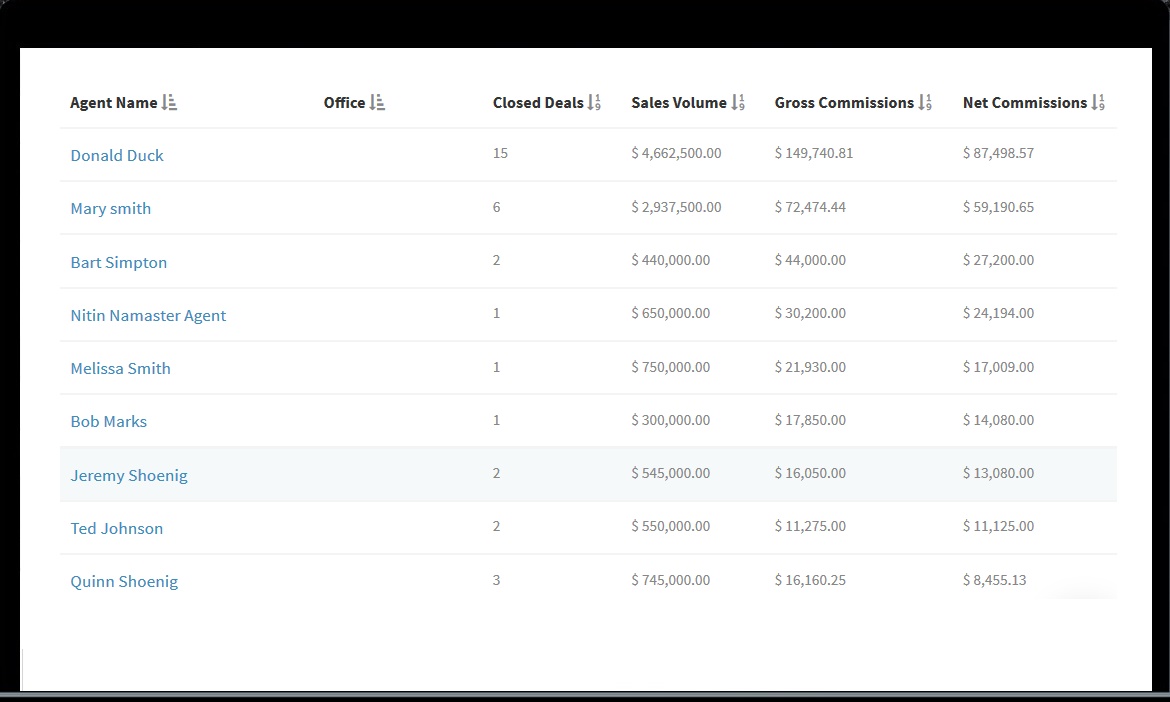
Task: Select the Ted Johnson link
Action: (x=116, y=528)
